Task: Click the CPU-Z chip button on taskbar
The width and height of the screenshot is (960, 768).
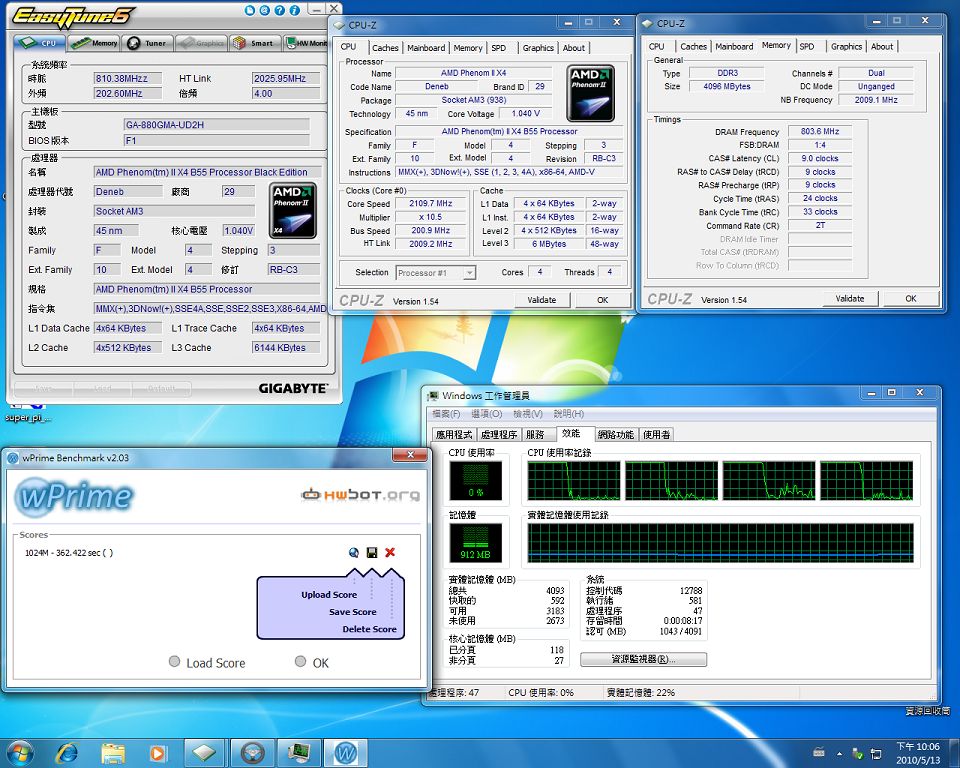Action: pyautogui.click(x=204, y=753)
